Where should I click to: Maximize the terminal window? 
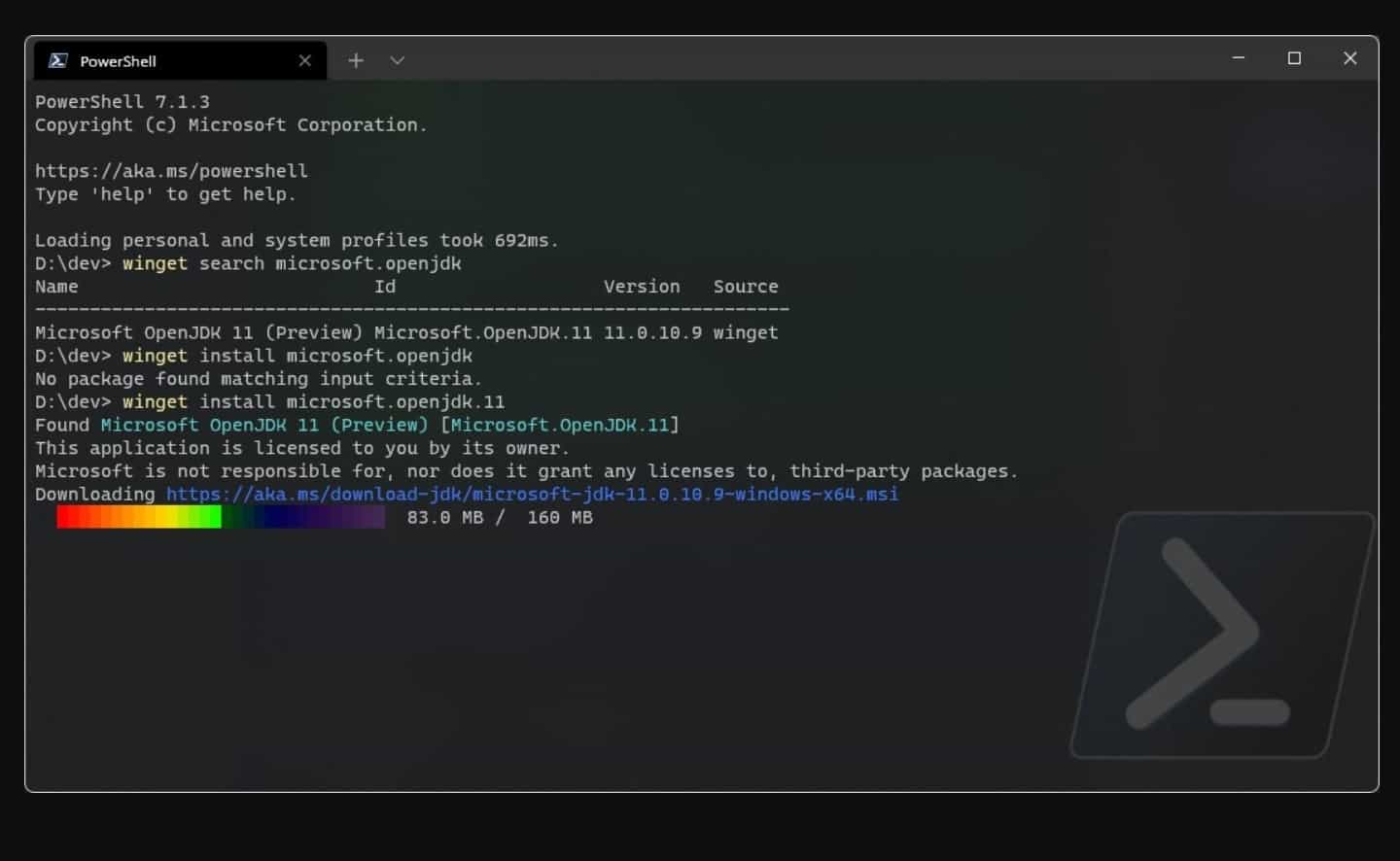[1294, 58]
